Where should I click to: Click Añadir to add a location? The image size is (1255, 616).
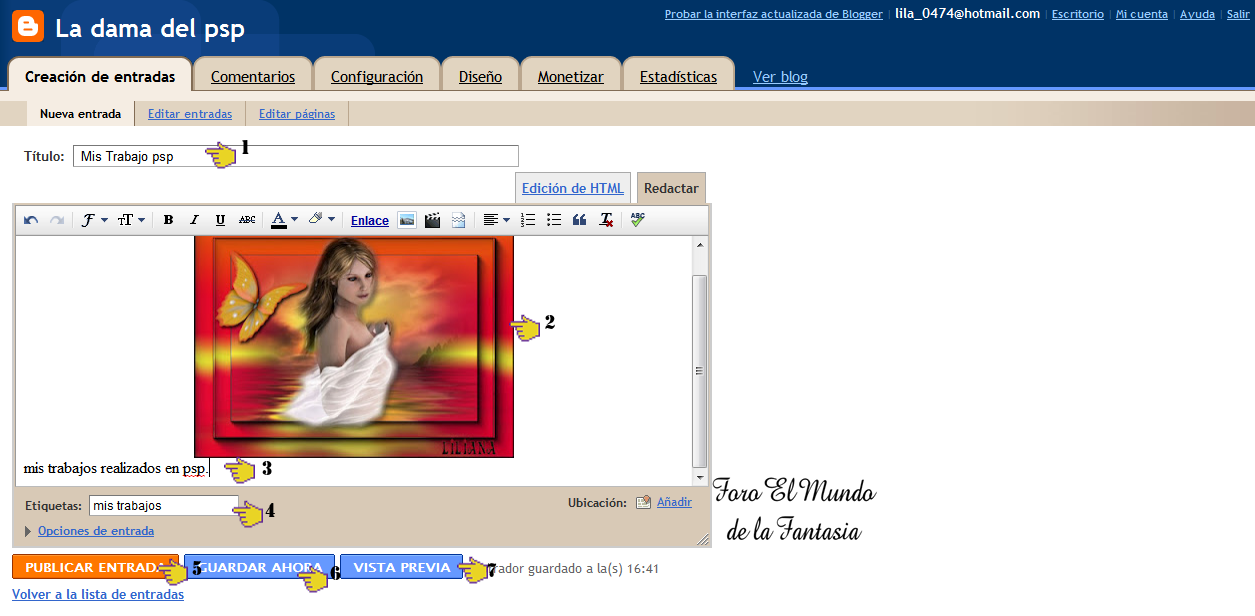click(674, 502)
